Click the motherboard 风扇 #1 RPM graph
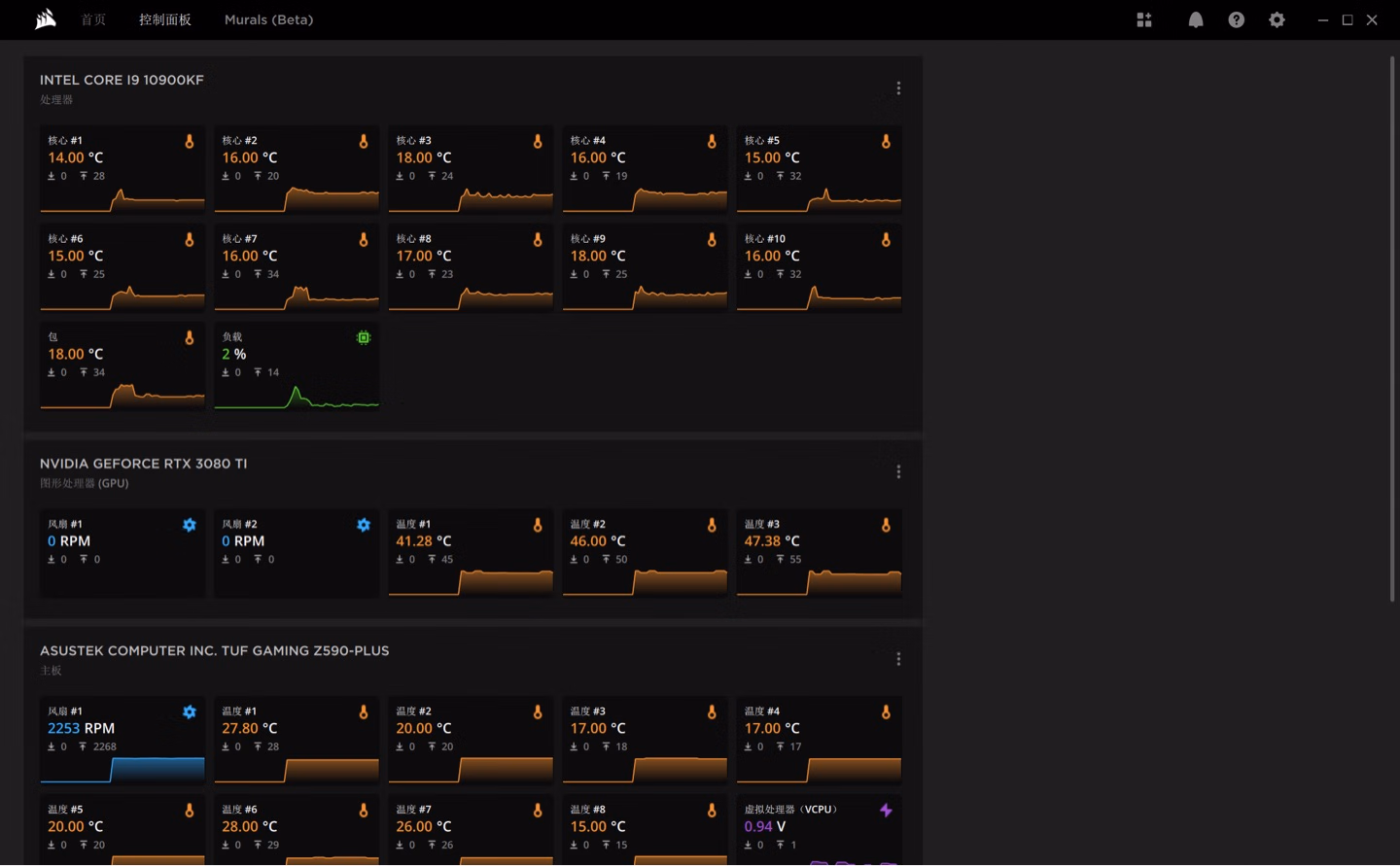Screen dimensions: 1400x866 coord(122,770)
